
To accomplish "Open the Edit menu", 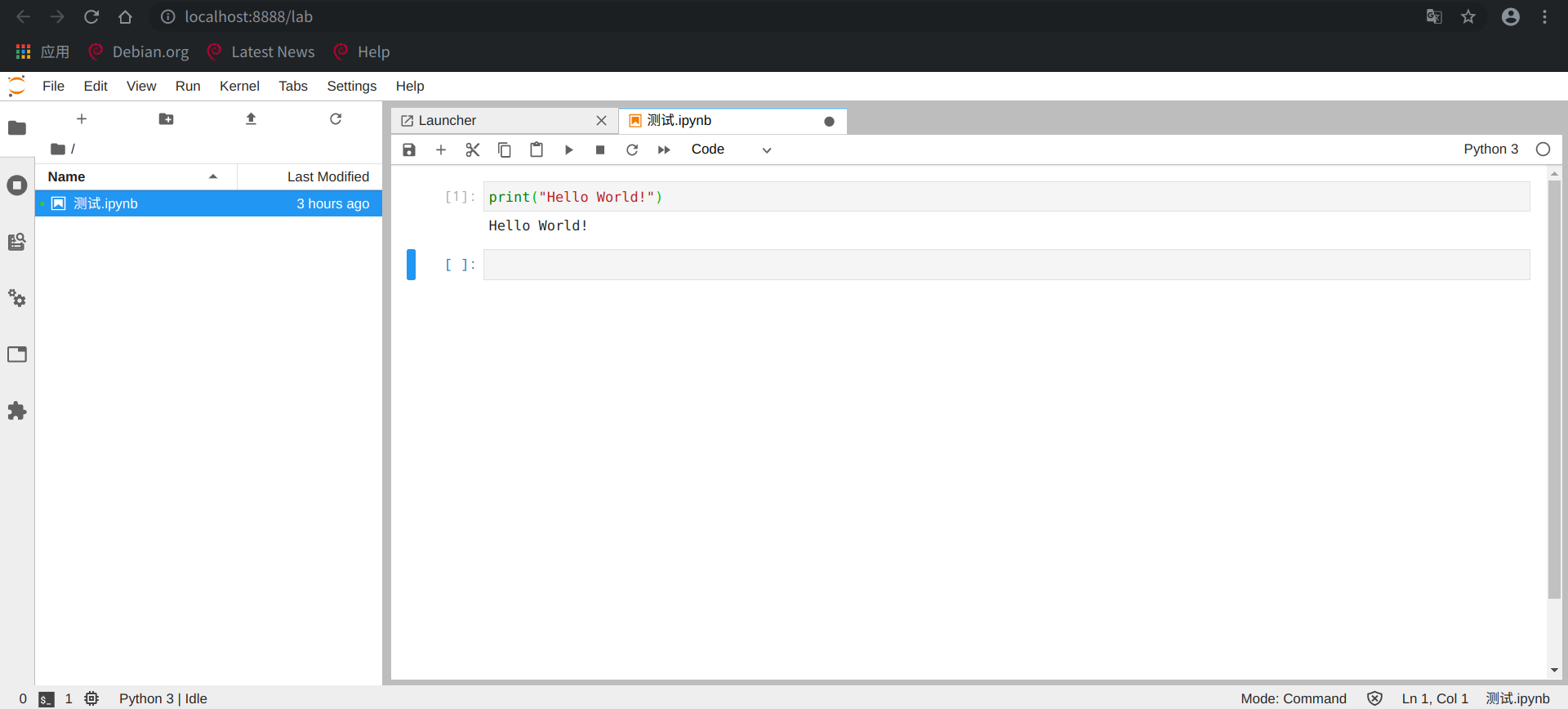I will click(96, 86).
